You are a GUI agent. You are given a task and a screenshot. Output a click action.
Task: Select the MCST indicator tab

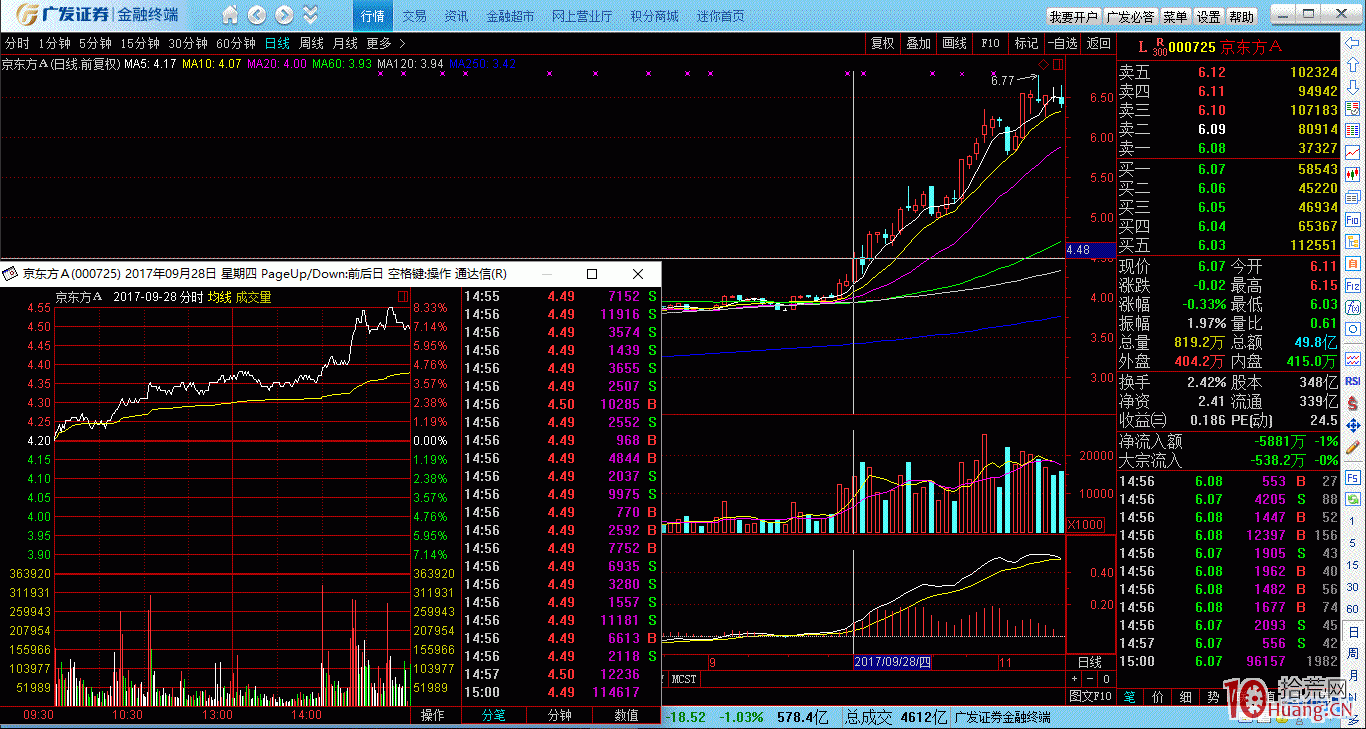[685, 679]
